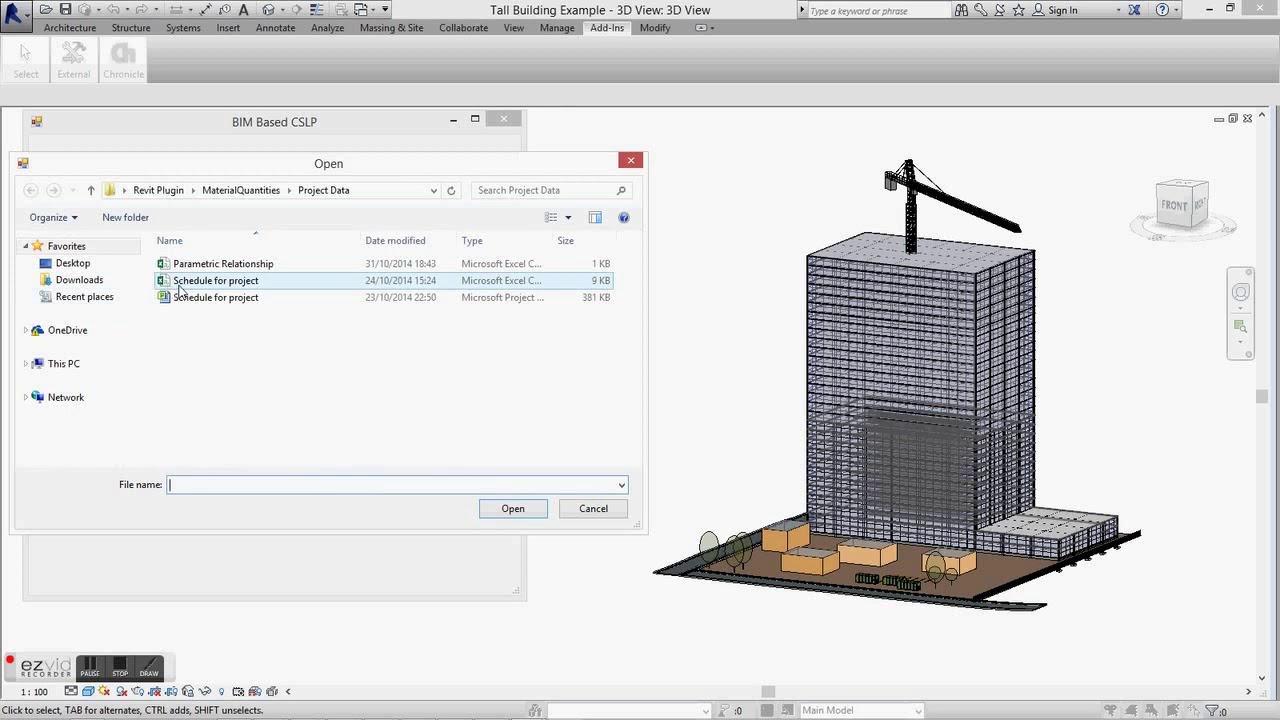Click the Cancel button in the dialog
Viewport: 1280px width, 720px height.
point(593,509)
